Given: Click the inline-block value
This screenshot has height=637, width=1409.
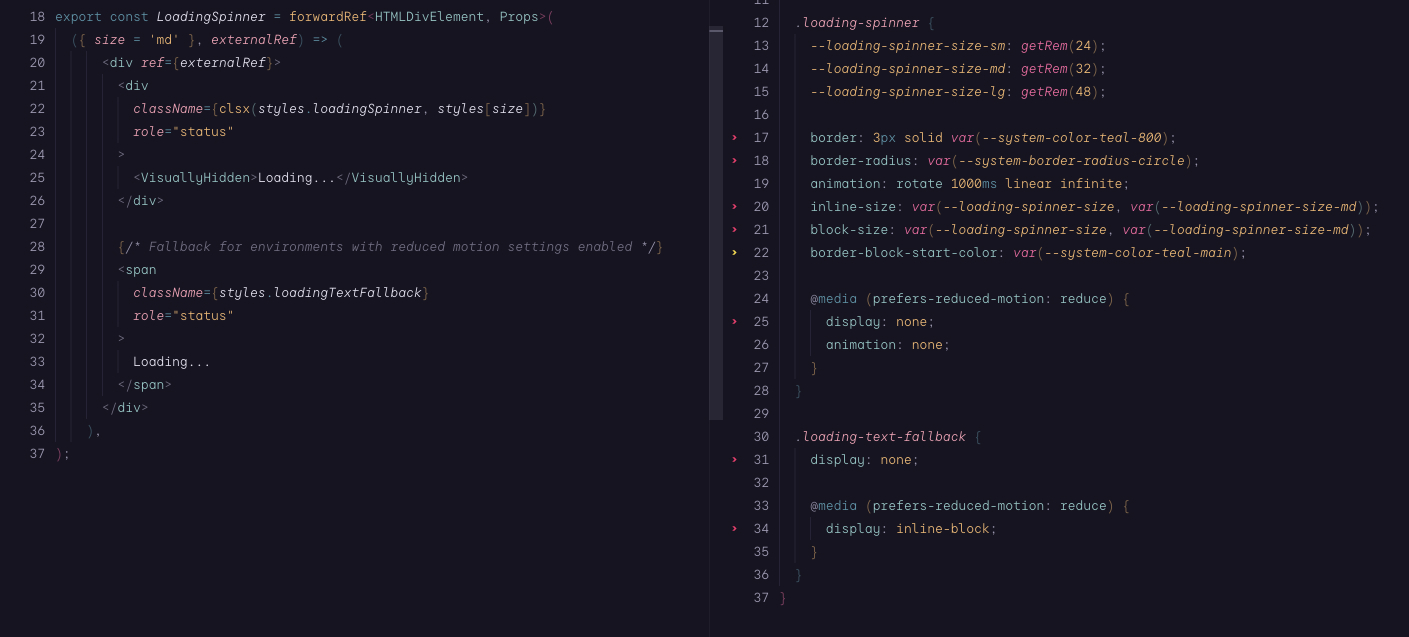Looking at the screenshot, I should click(x=942, y=528).
